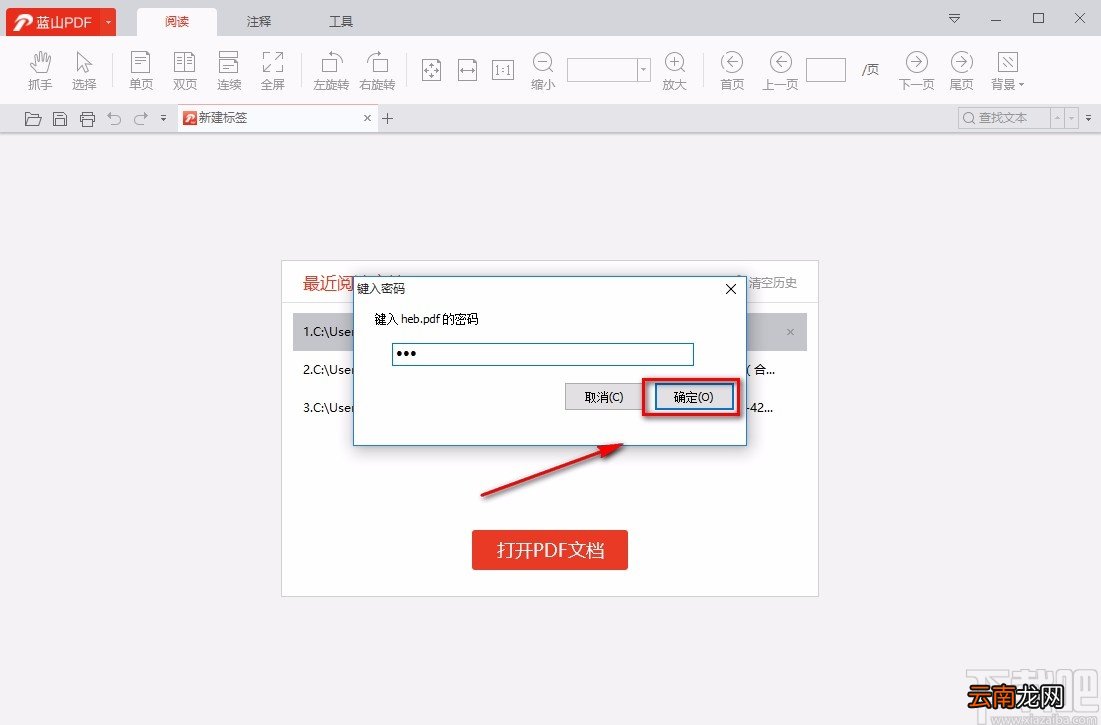The width and height of the screenshot is (1101, 725).
Task: Rotate page left (左旋转)
Action: [x=331, y=70]
